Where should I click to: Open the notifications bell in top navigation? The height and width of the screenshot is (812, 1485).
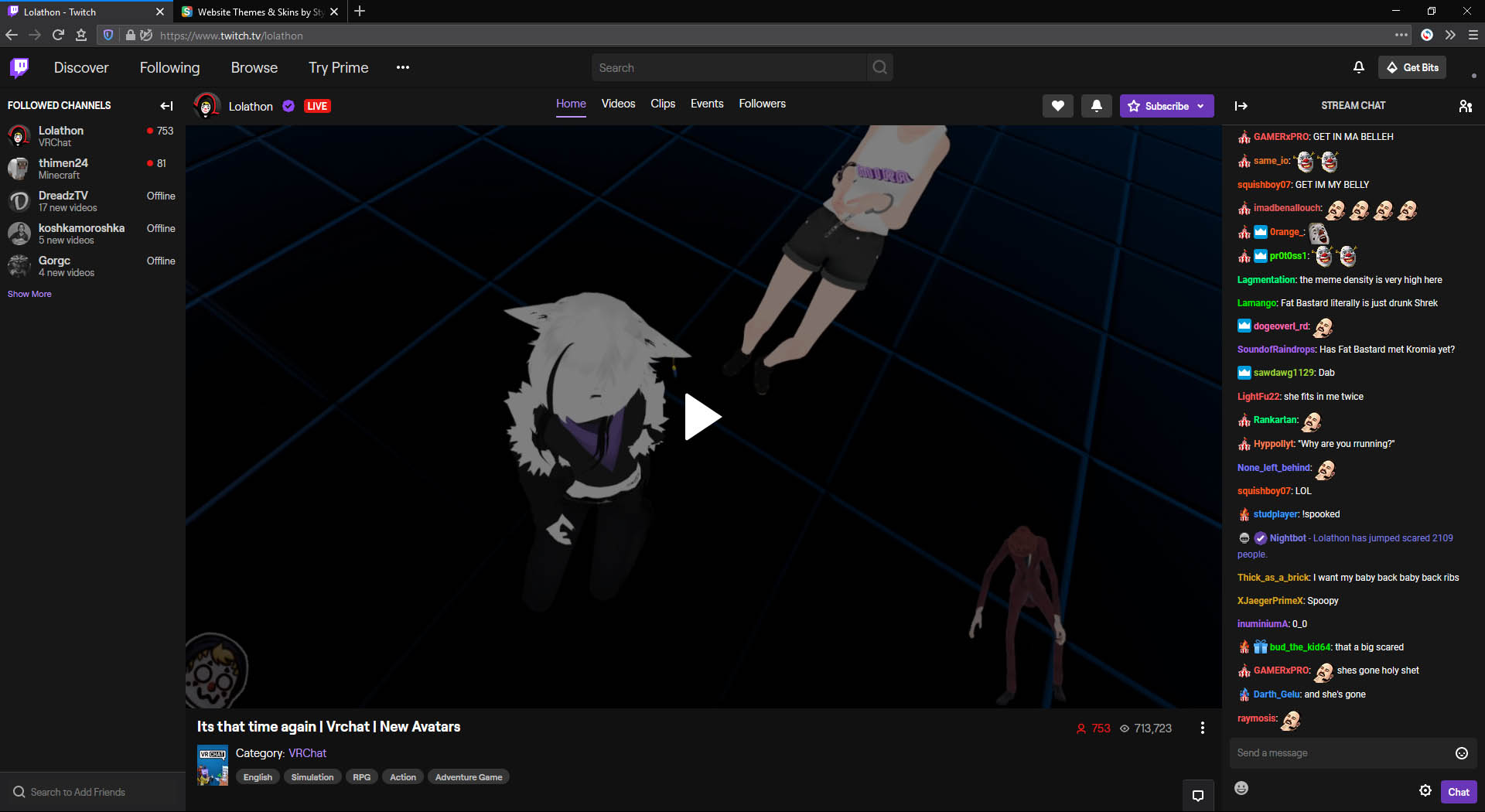[x=1358, y=67]
